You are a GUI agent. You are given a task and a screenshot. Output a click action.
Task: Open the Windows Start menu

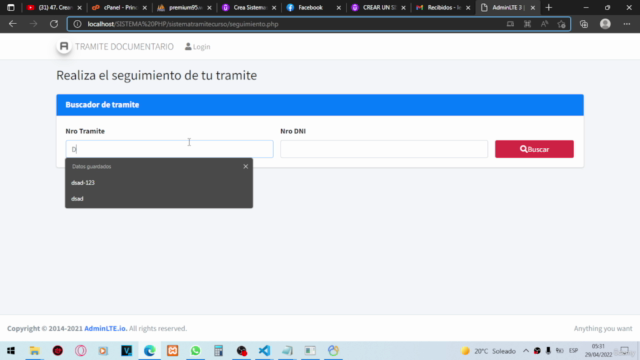pos(11,351)
